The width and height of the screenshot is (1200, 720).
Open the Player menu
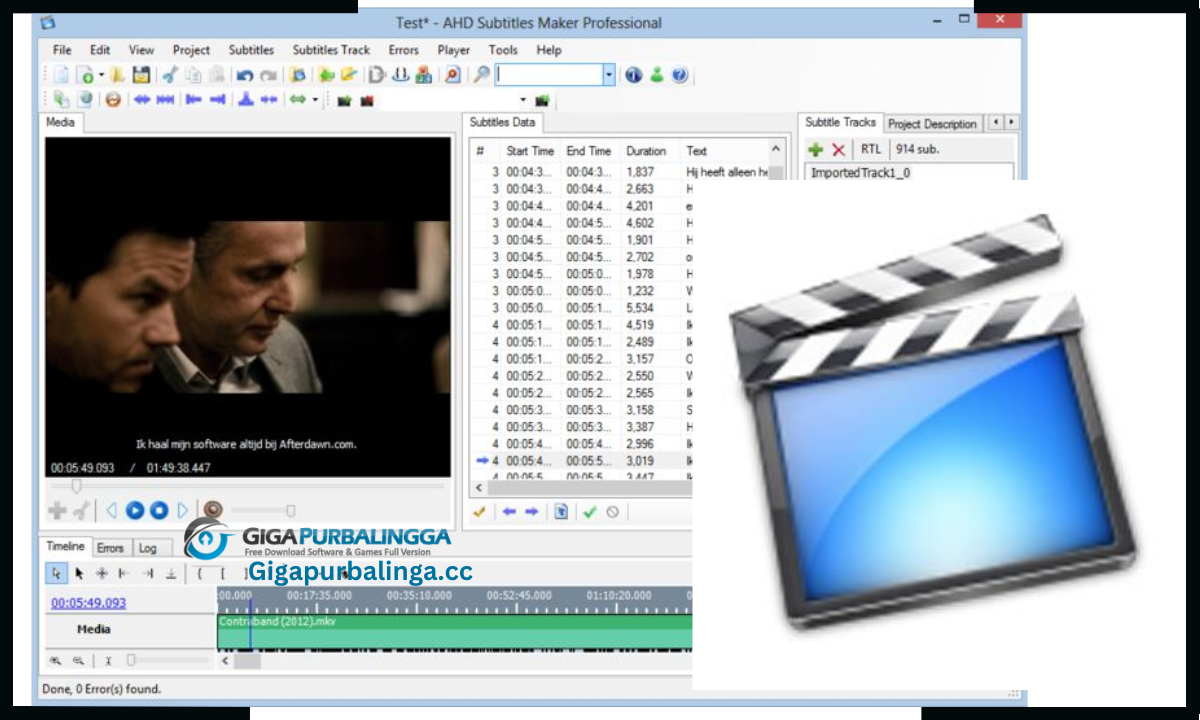[454, 50]
